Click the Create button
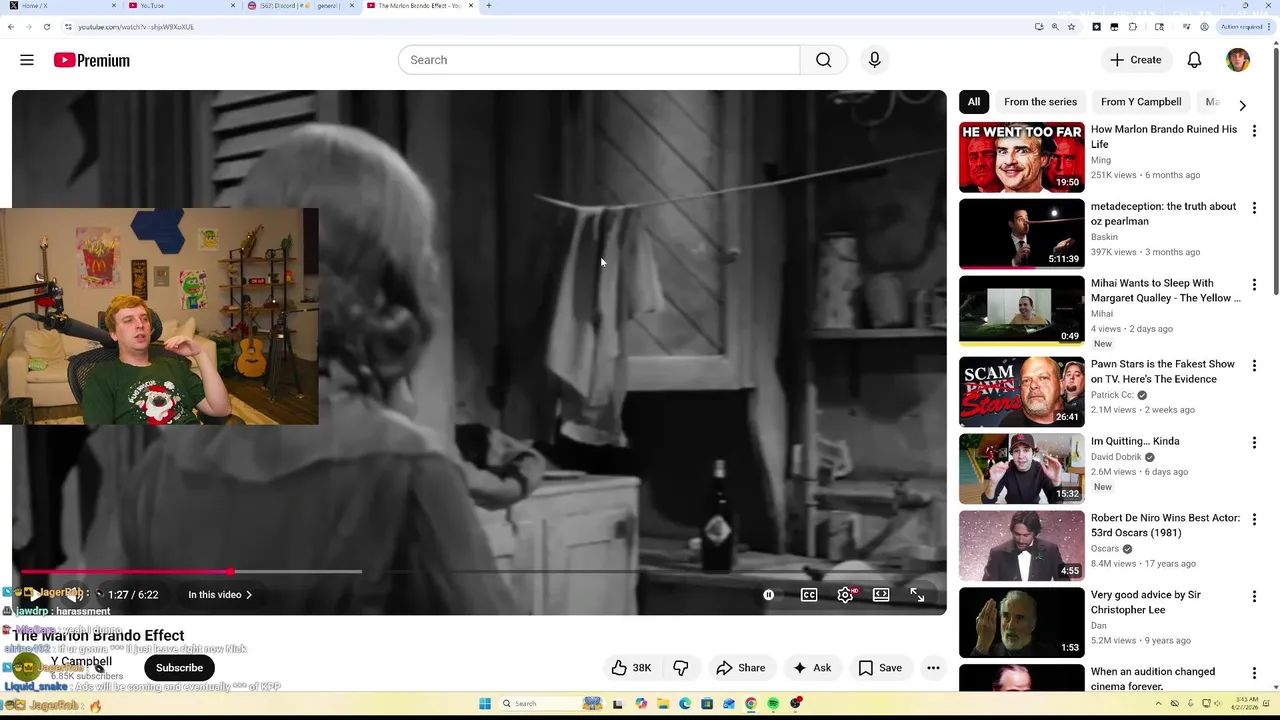Screen dimensions: 1280x720 1136,60
